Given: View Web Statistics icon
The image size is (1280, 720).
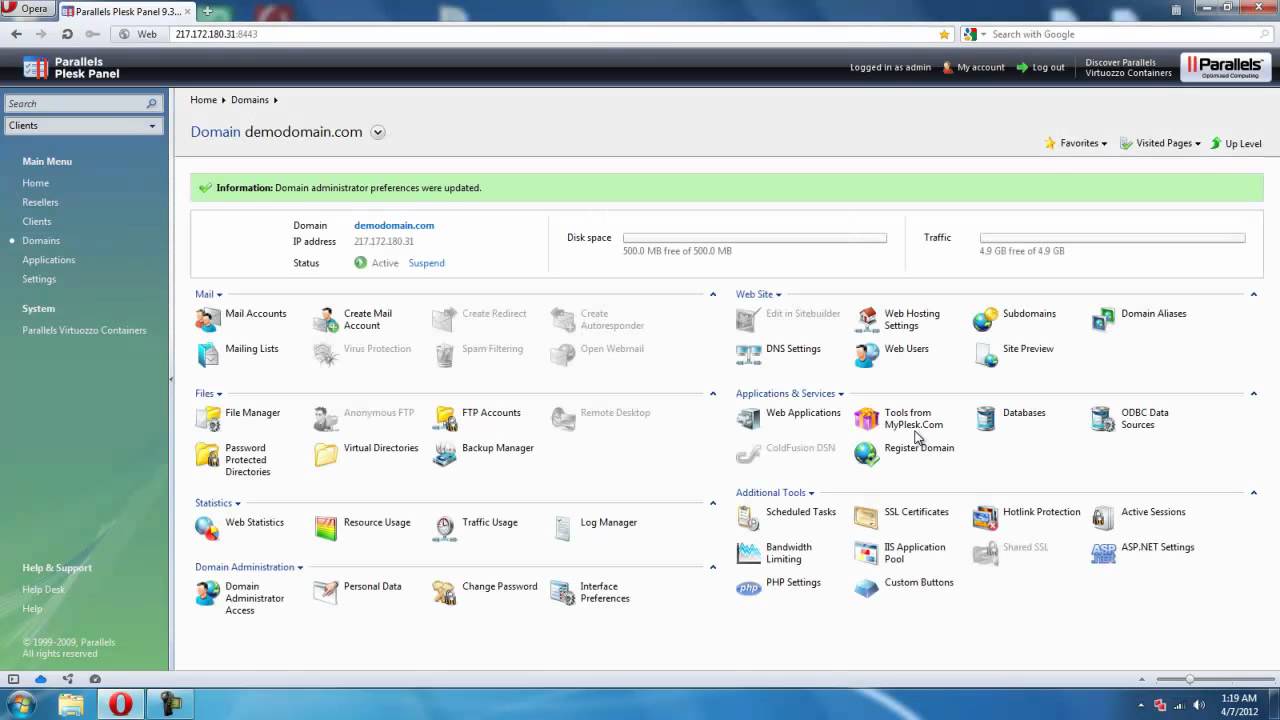Looking at the screenshot, I should click(208, 528).
